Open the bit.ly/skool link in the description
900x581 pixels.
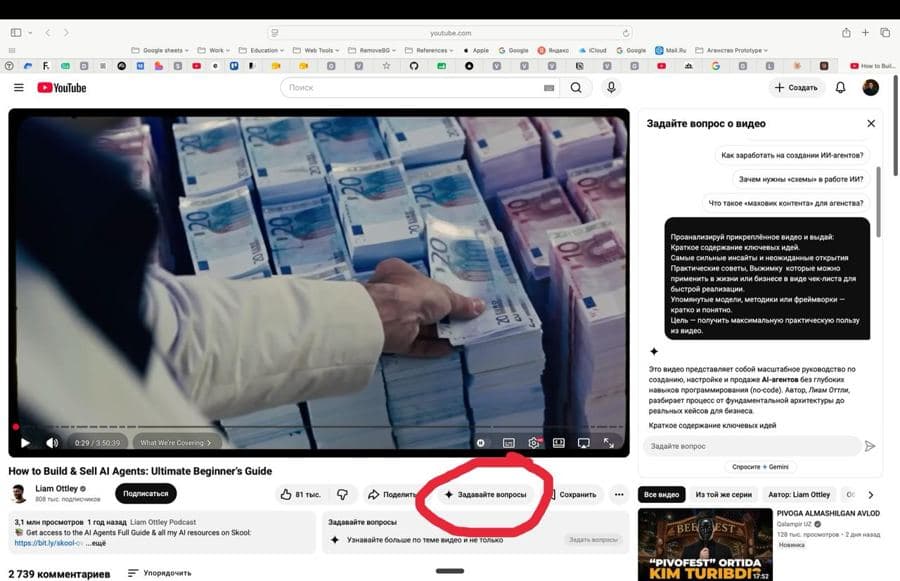49,543
